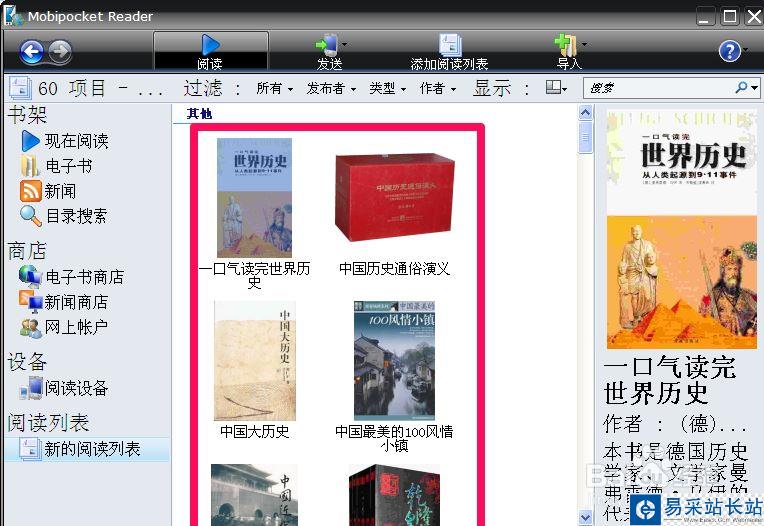Click the 新的阅读列表 list icon

(29, 449)
